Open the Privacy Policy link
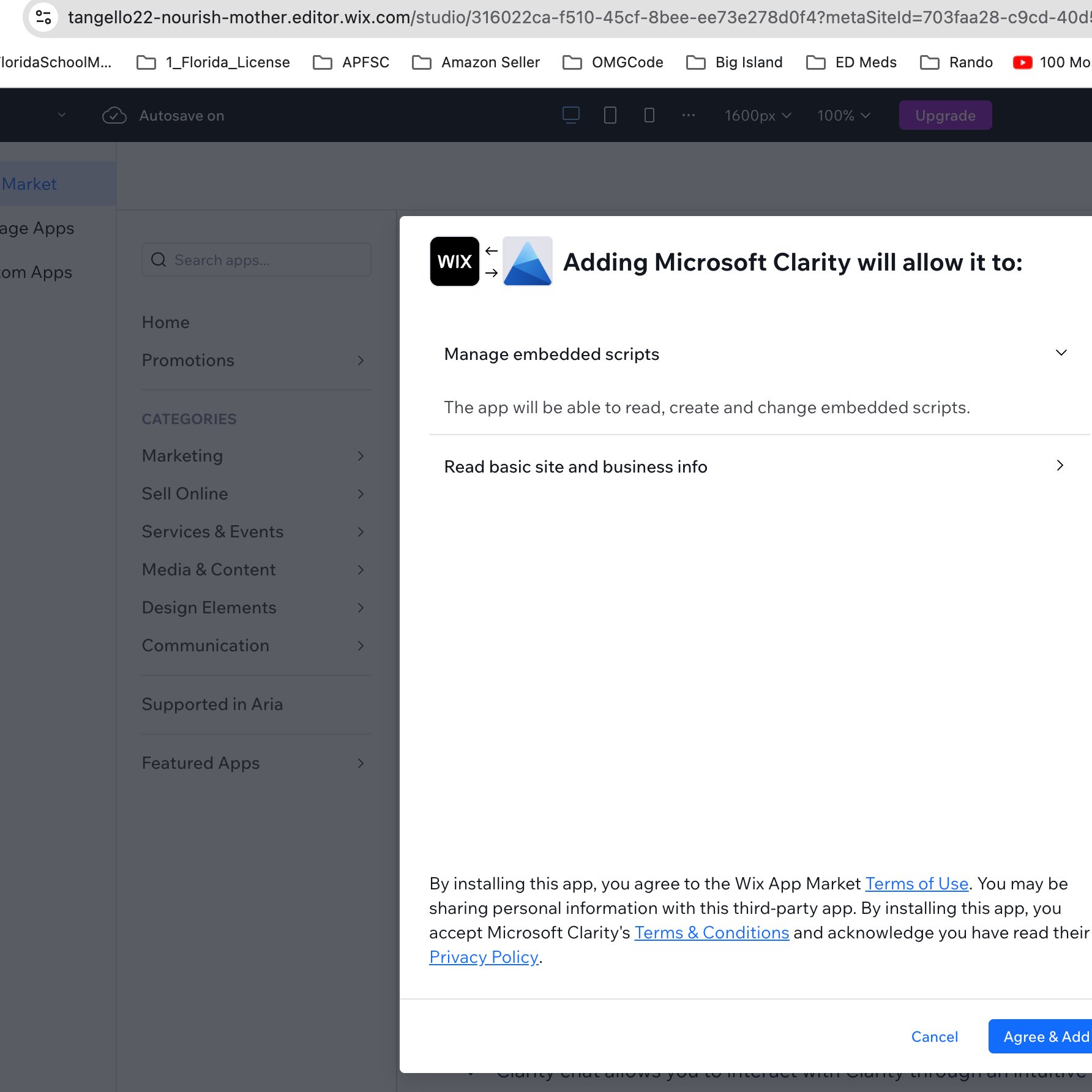 click(484, 957)
